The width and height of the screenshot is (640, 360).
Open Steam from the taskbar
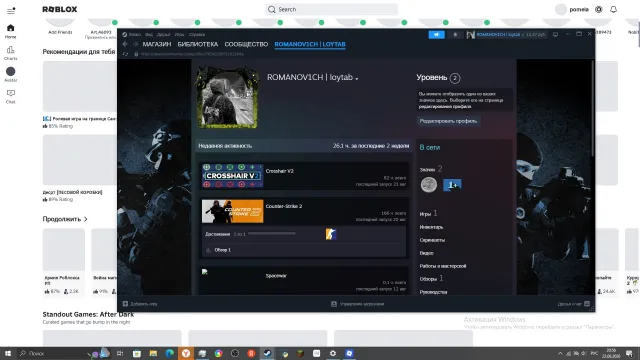coord(267,353)
